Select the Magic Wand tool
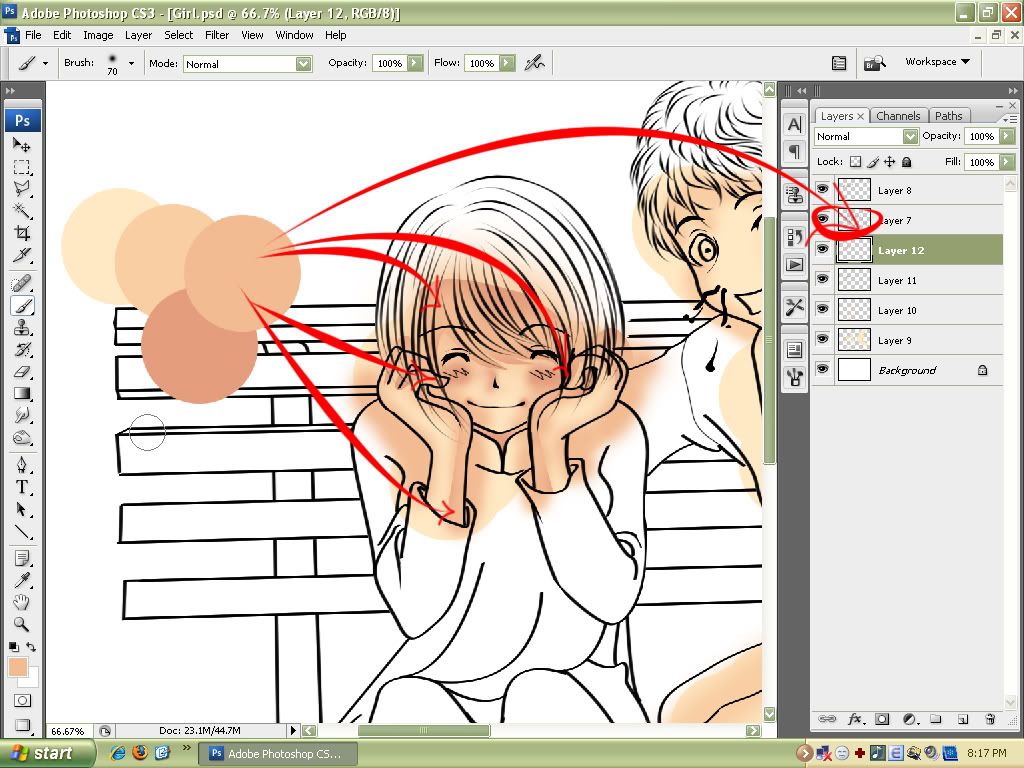Image resolution: width=1024 pixels, height=768 pixels. (x=22, y=210)
